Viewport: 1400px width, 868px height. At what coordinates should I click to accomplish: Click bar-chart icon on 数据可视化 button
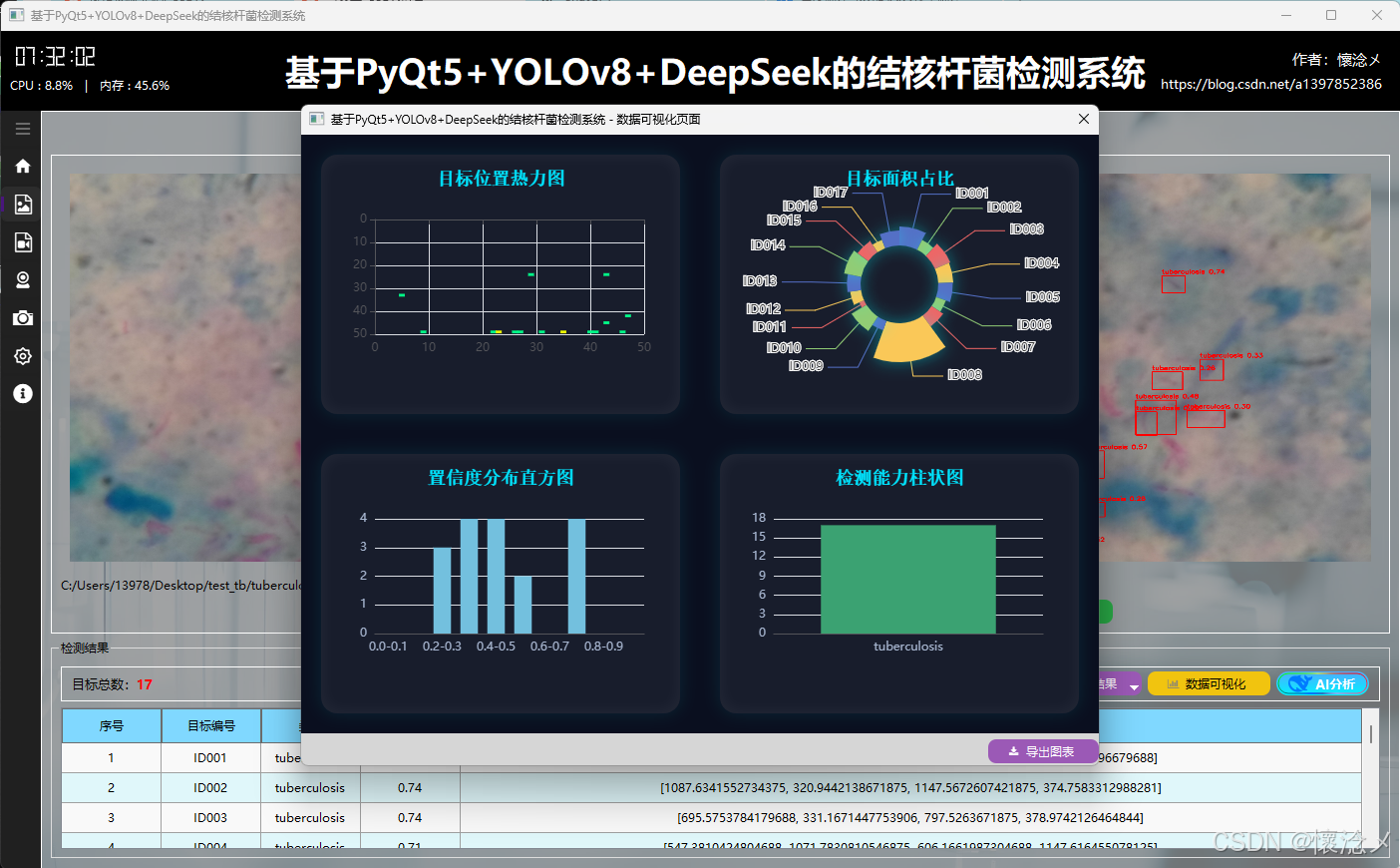[x=1174, y=684]
